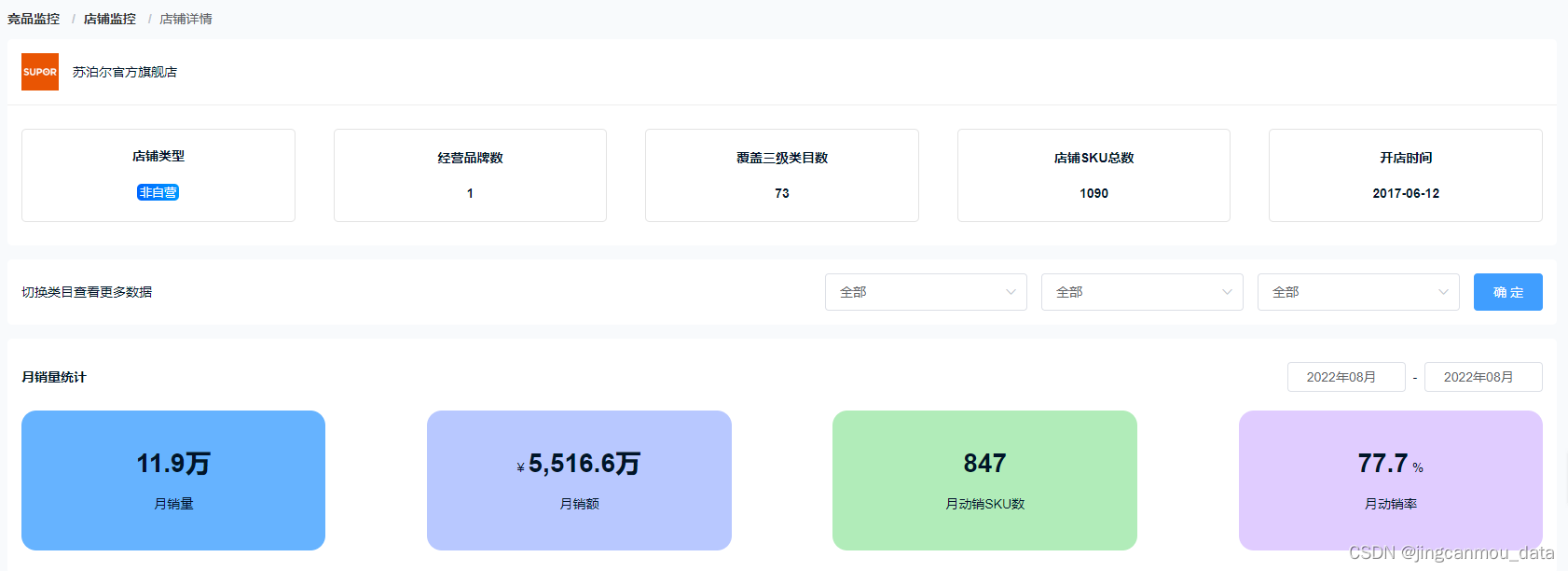Viewport: 1568px width, 571px height.
Task: Open the middle 全部 category dropdown
Action: coord(1142,292)
